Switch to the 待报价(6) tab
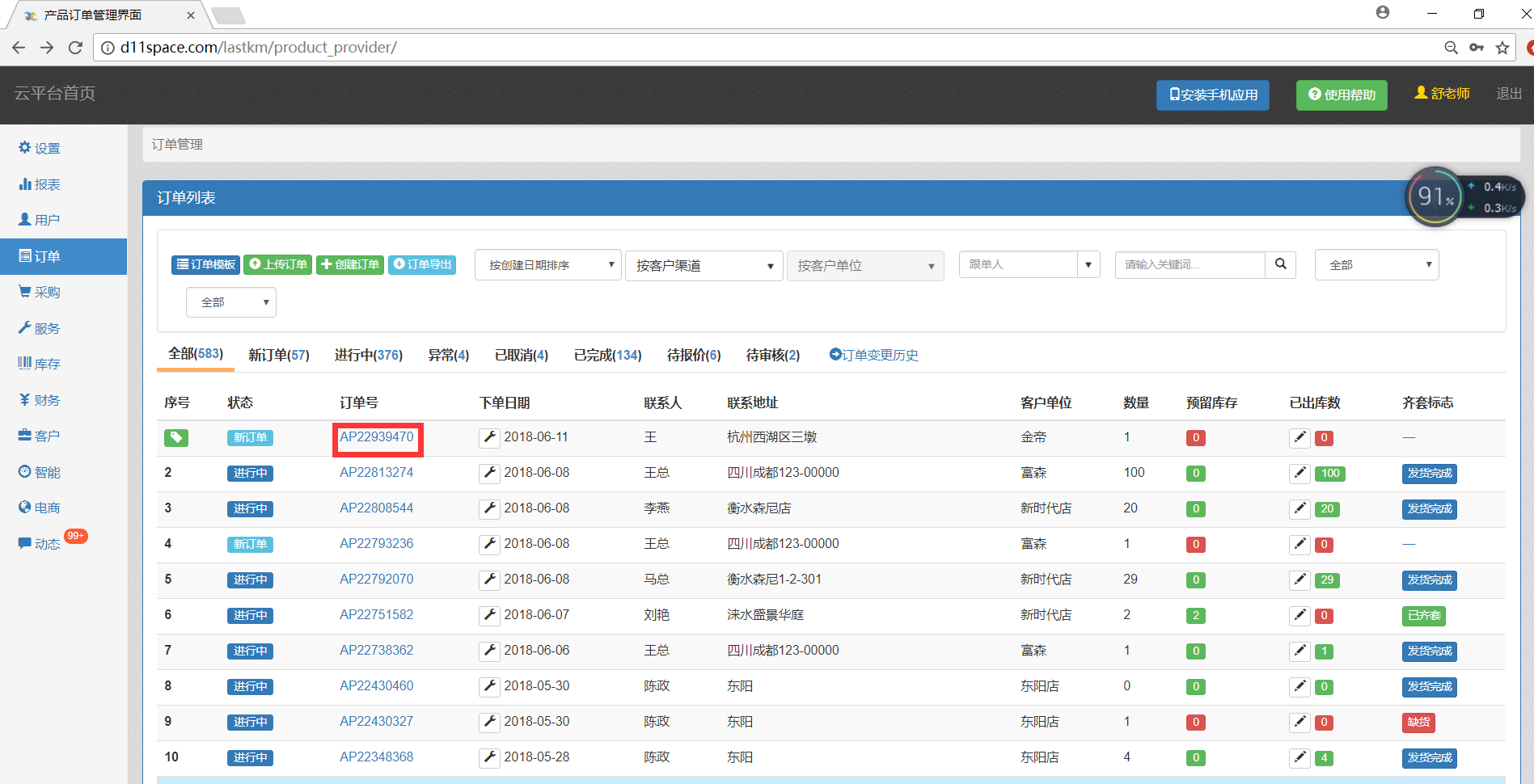 pyautogui.click(x=694, y=355)
